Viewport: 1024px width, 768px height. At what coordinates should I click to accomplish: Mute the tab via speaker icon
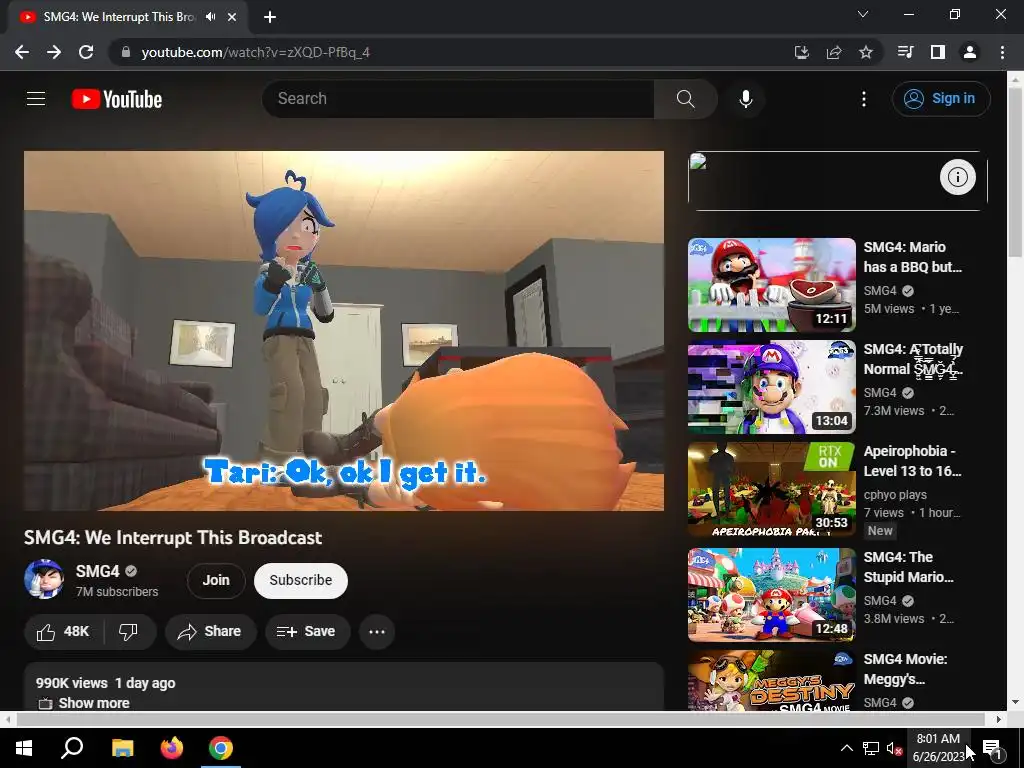210,17
